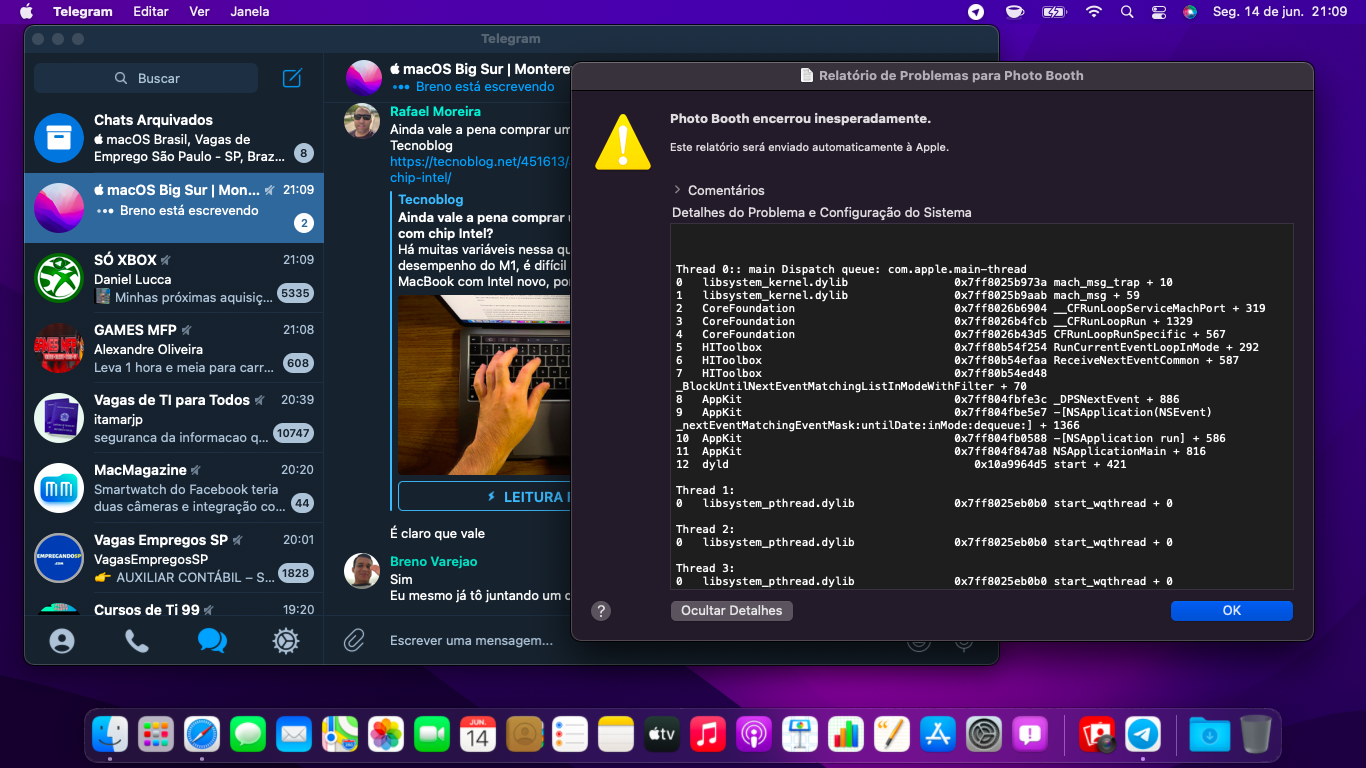This screenshot has height=768, width=1366.
Task: Click the laptop keyboard article thumbnail
Action: point(484,385)
